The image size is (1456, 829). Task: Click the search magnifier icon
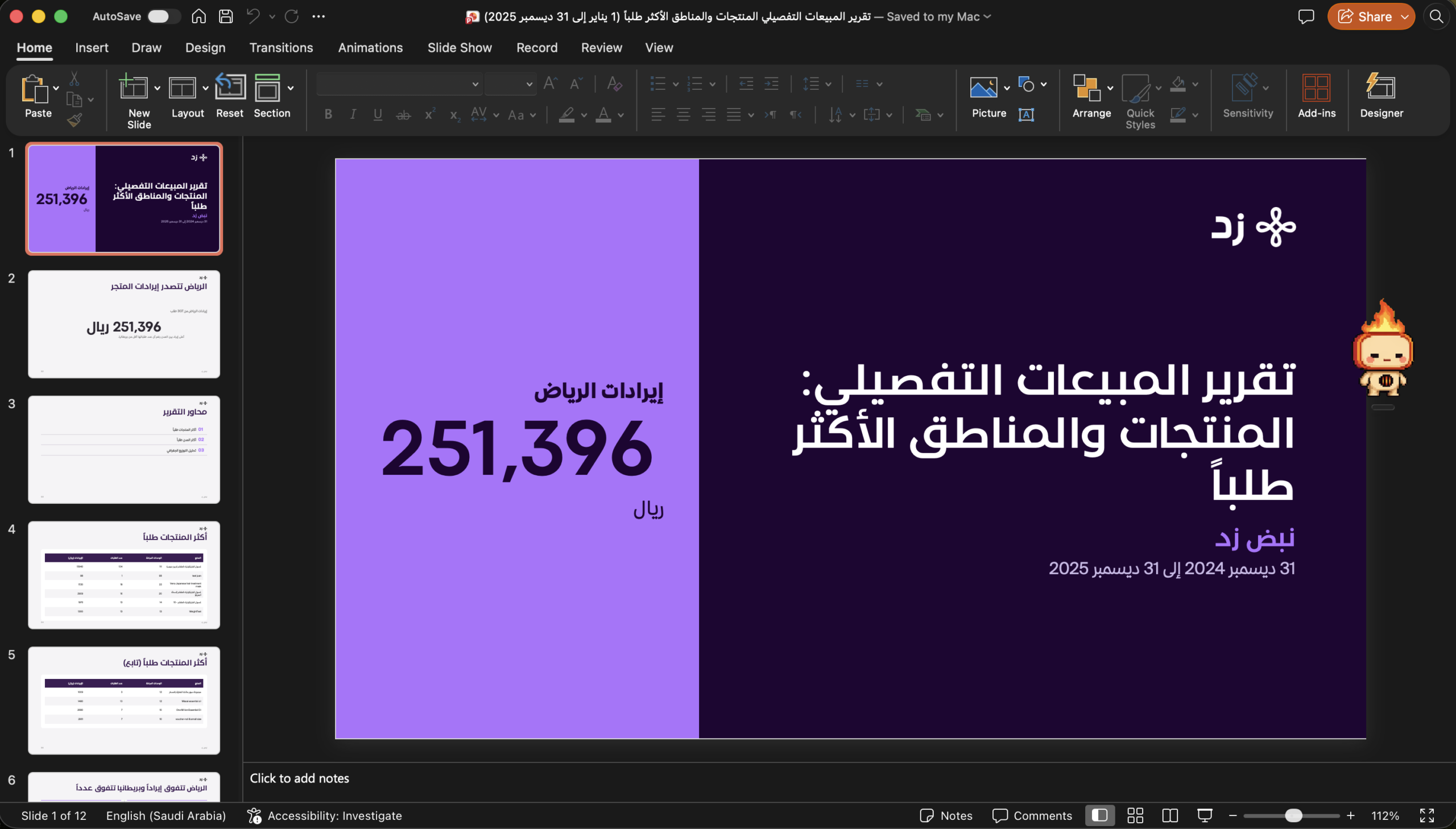point(1436,16)
